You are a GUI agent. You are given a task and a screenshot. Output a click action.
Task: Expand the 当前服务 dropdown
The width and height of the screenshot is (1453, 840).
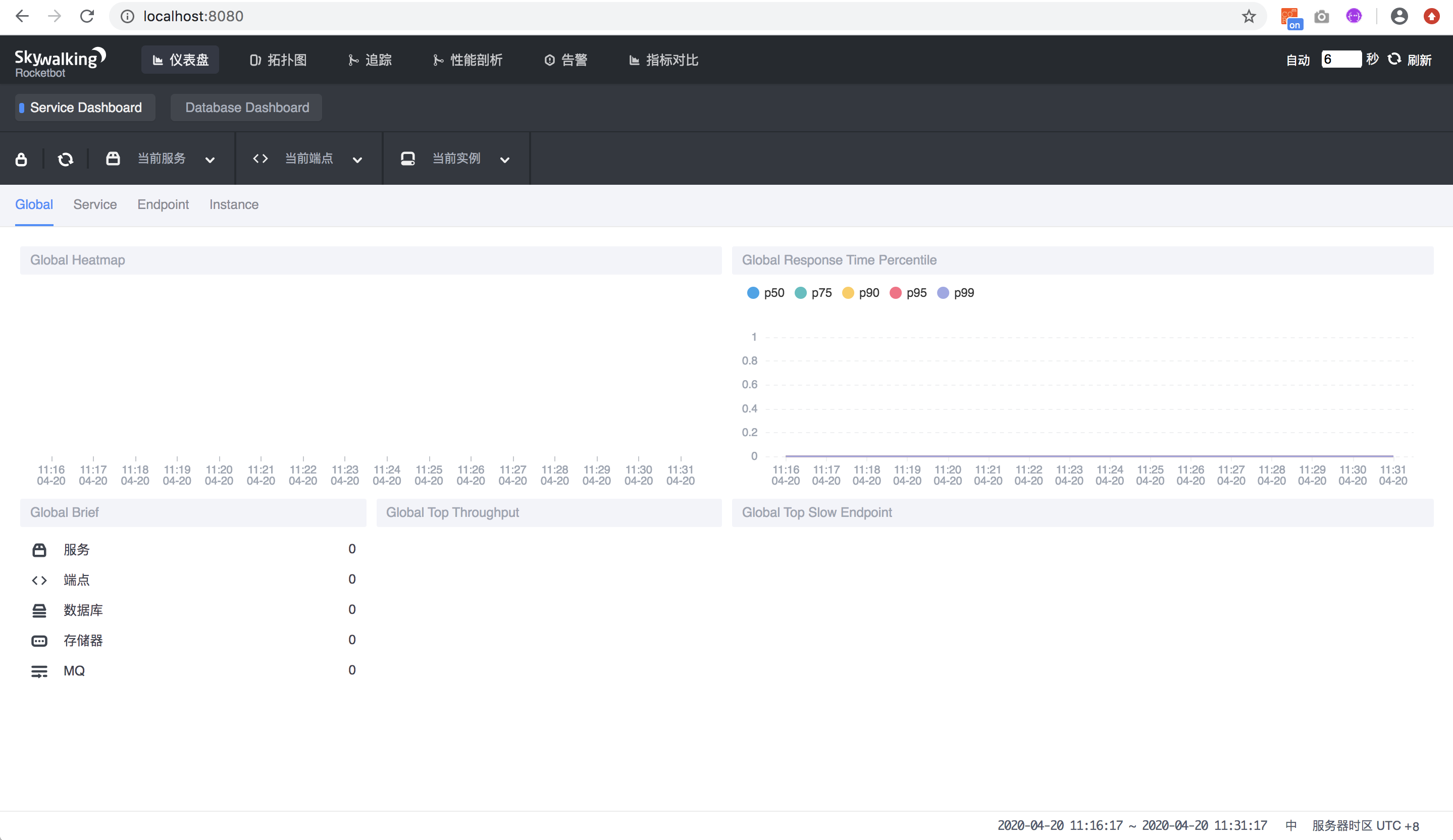click(x=162, y=159)
